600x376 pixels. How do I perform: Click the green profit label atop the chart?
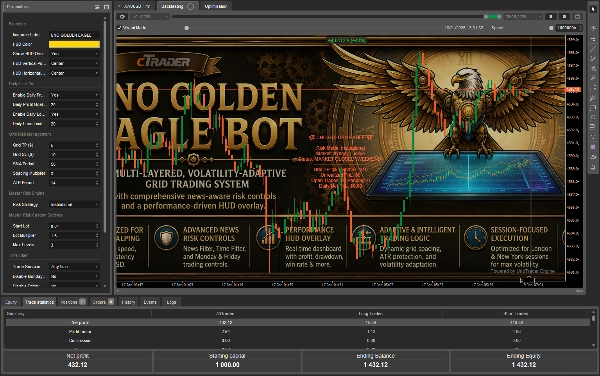click(x=347, y=40)
